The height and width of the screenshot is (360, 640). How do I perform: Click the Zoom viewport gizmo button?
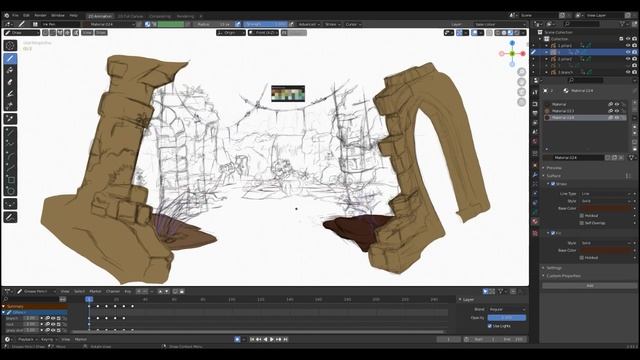coord(522,72)
